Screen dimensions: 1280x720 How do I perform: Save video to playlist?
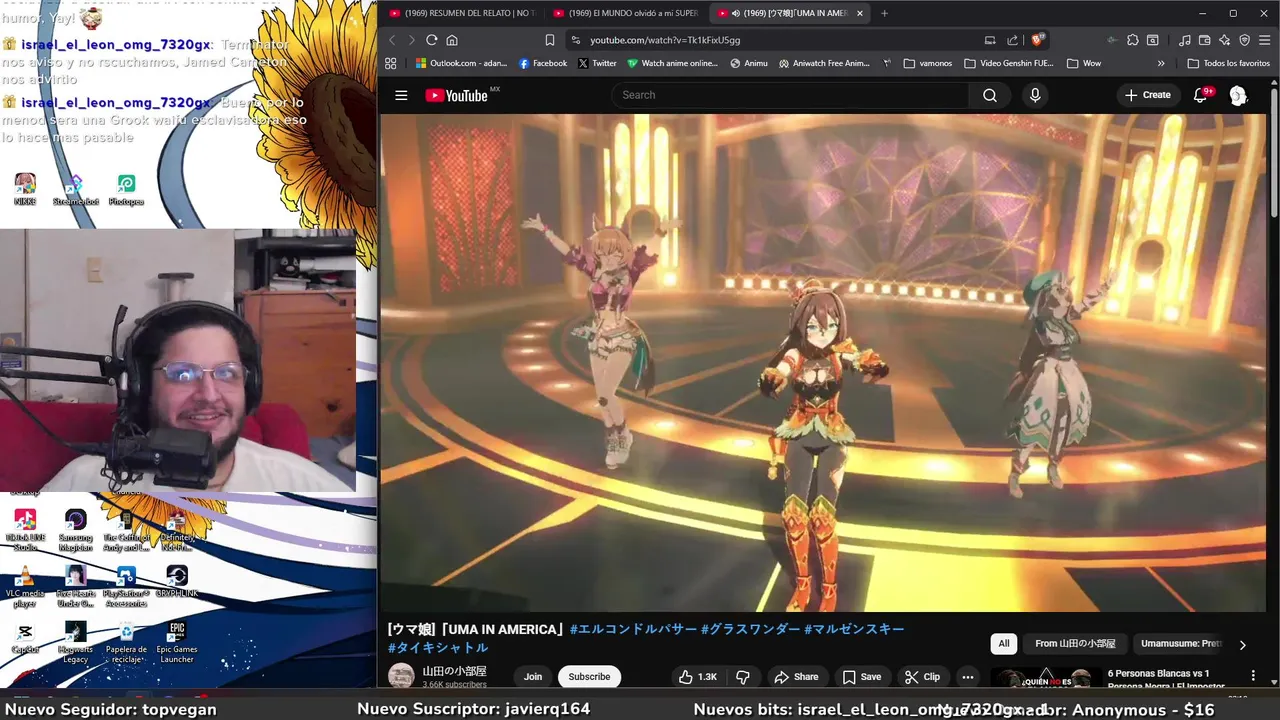(x=862, y=677)
